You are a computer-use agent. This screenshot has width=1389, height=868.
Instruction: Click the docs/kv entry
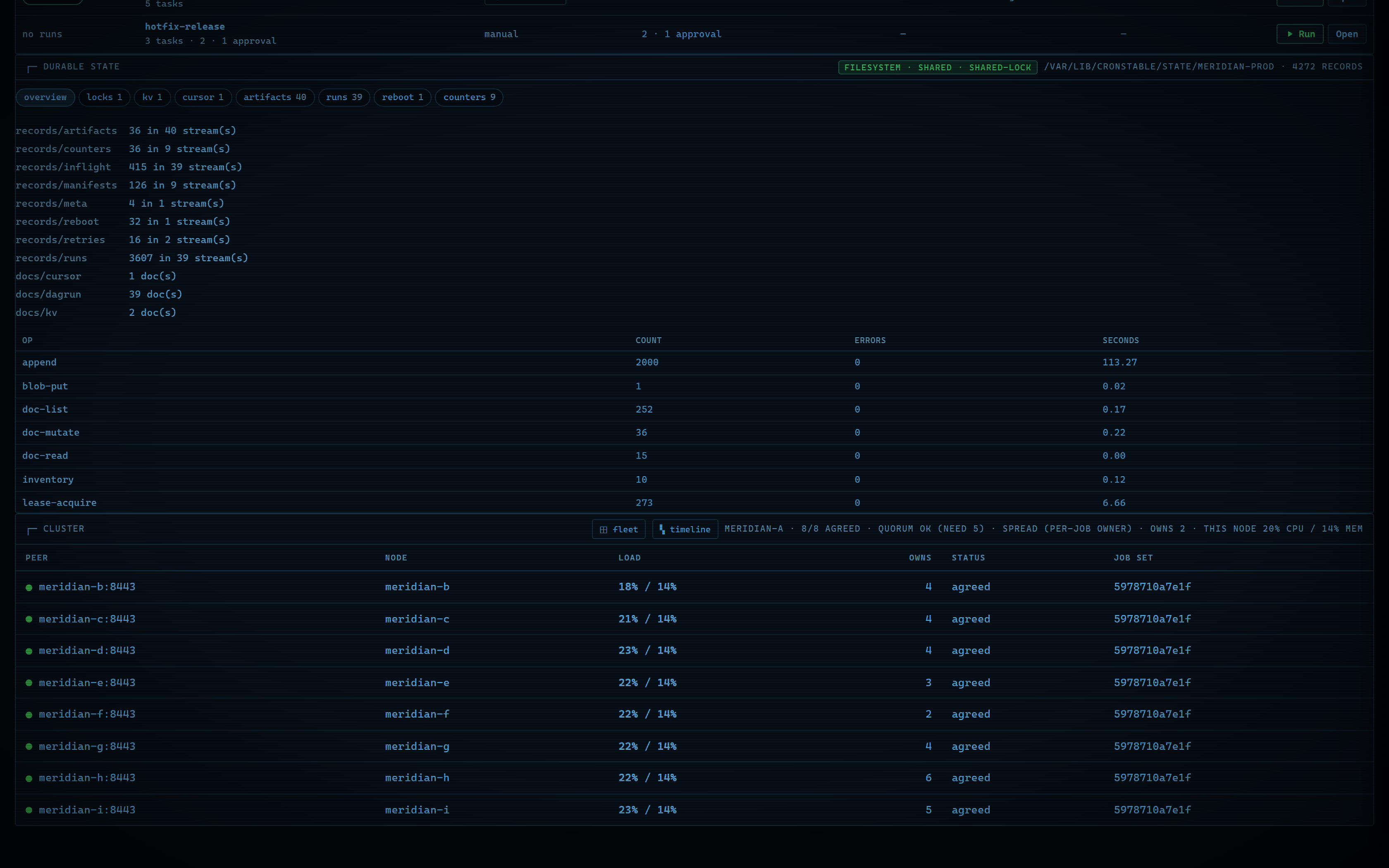click(x=36, y=313)
